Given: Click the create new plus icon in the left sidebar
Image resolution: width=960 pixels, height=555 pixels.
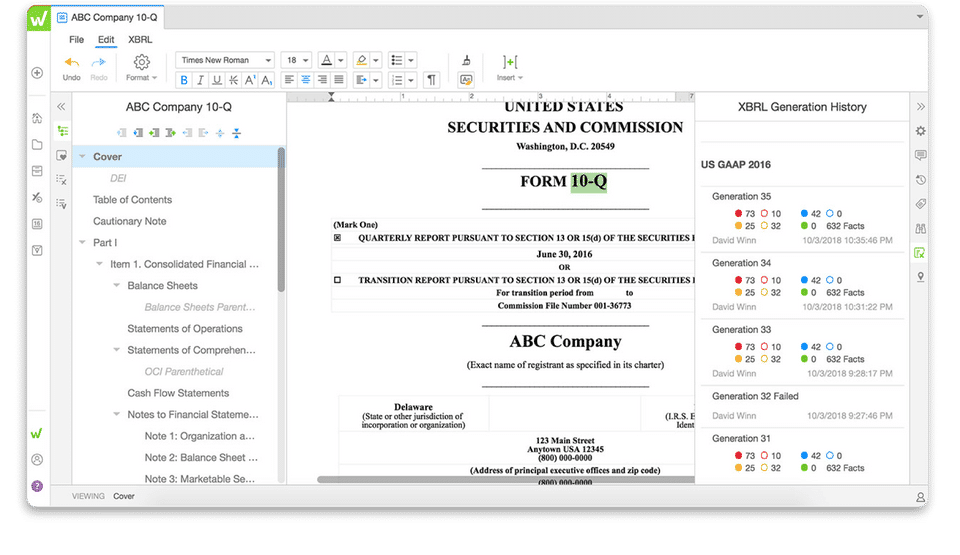Looking at the screenshot, I should [x=37, y=73].
